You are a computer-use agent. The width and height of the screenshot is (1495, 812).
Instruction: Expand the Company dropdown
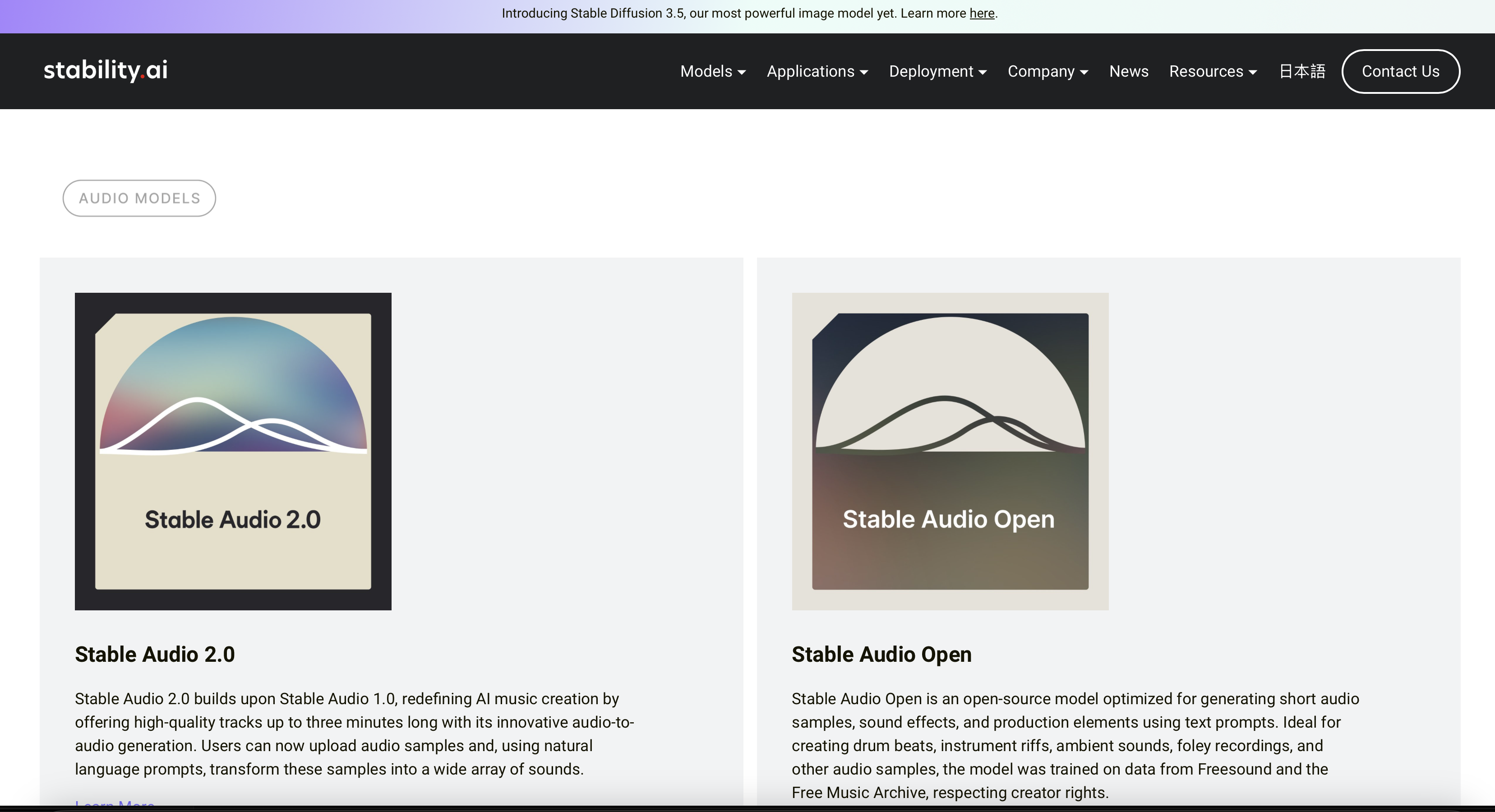pyautogui.click(x=1047, y=71)
